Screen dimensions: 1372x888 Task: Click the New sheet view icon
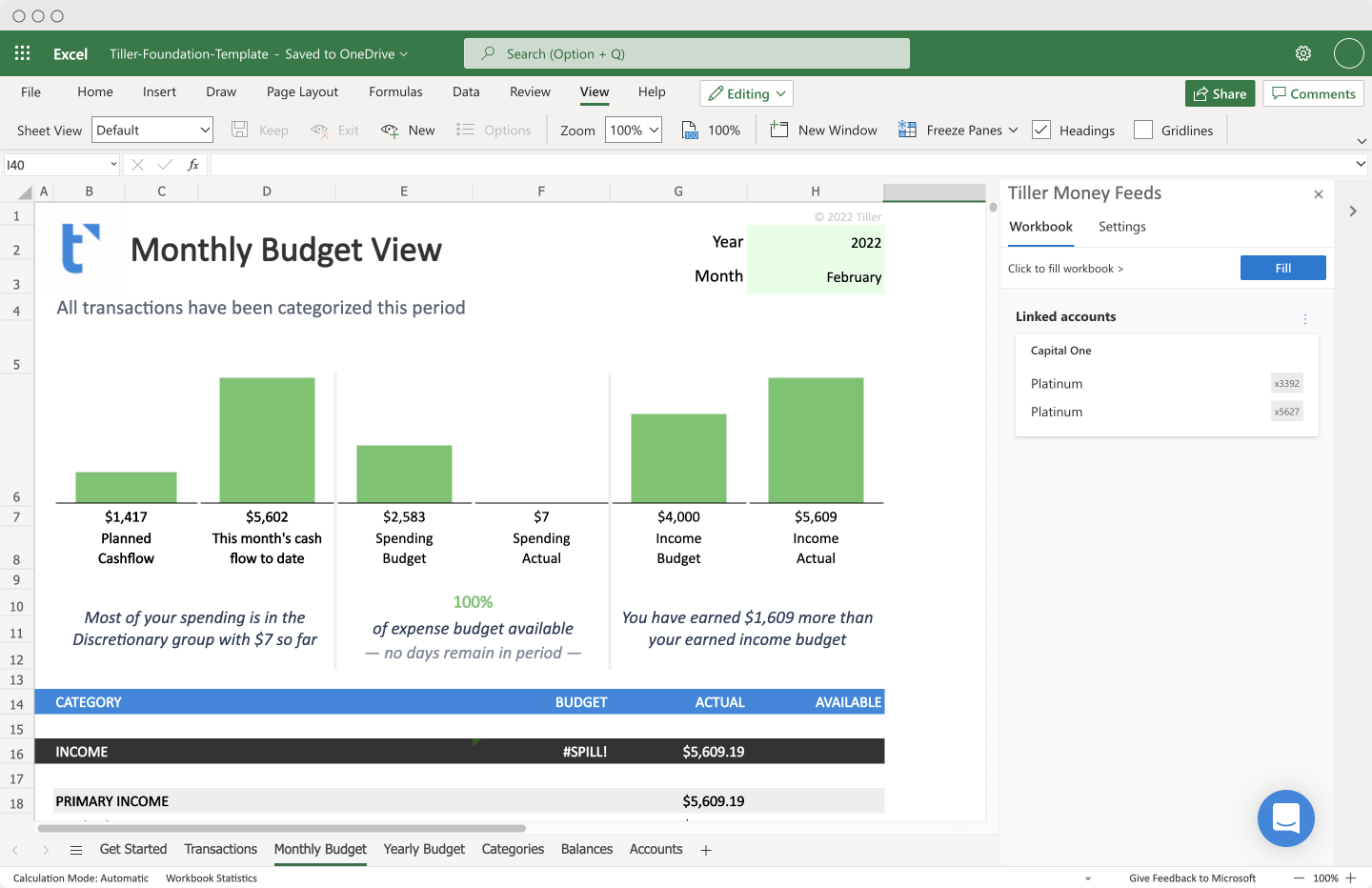(x=390, y=131)
